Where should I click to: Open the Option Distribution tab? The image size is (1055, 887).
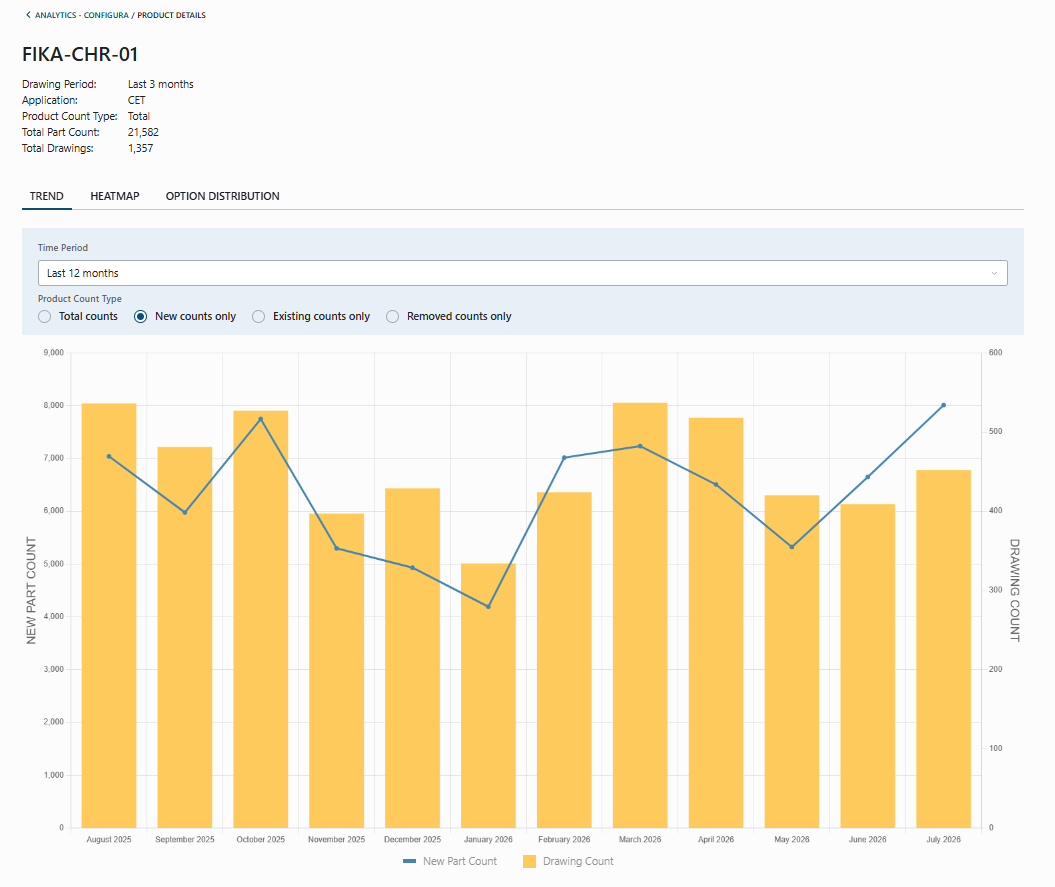pyautogui.click(x=223, y=196)
